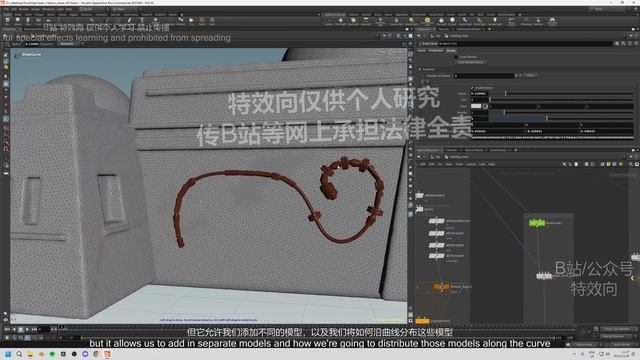Open the network editor Tools menu
Viewport: 640px width, 360px height.
(459, 164)
